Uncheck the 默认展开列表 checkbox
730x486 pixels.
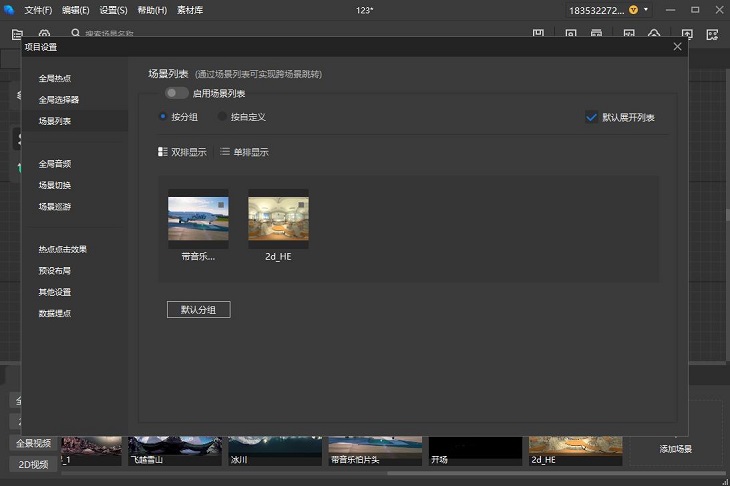pyautogui.click(x=591, y=117)
